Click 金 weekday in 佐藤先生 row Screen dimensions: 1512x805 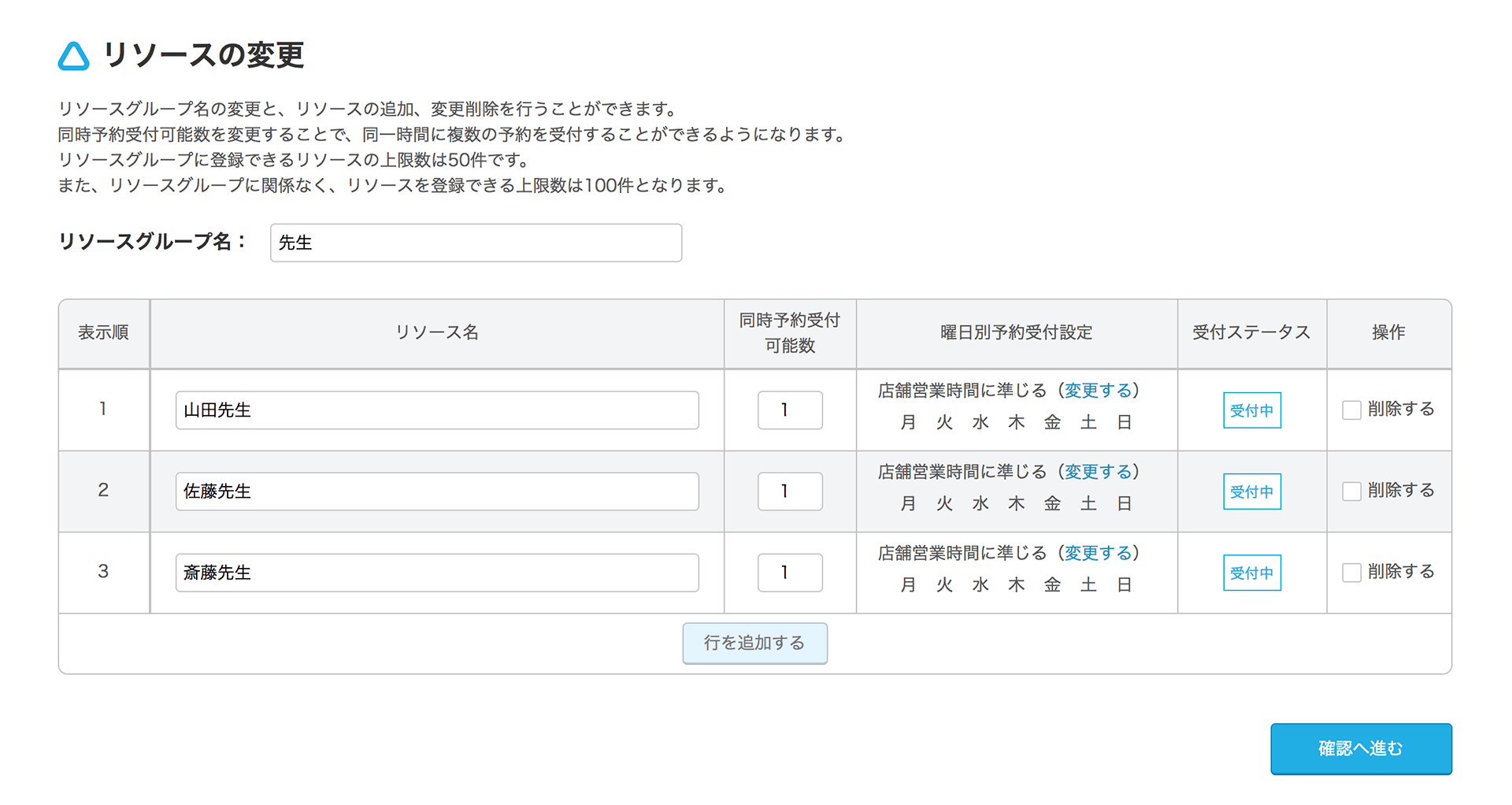(1053, 504)
